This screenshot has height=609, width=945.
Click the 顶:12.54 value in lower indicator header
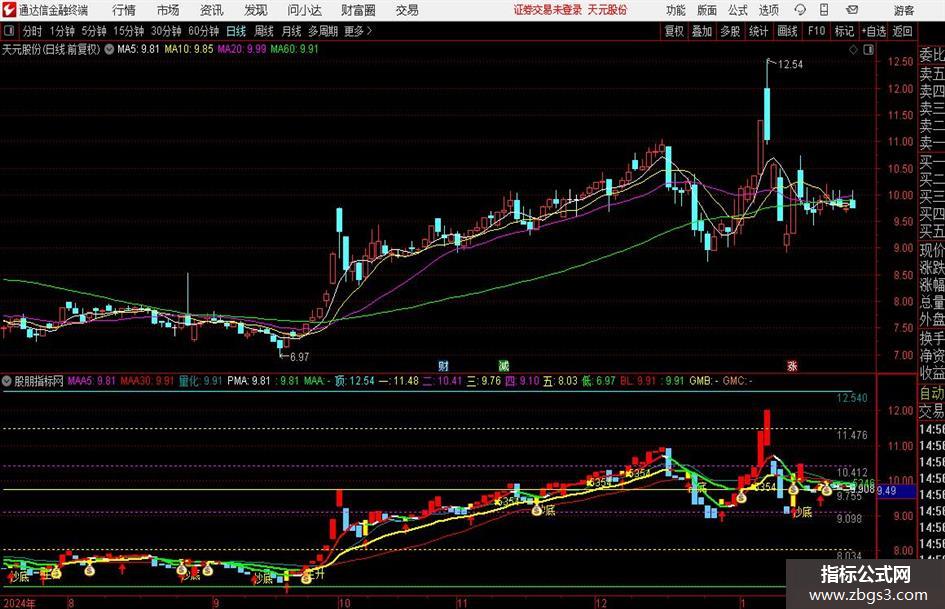pyautogui.click(x=354, y=381)
